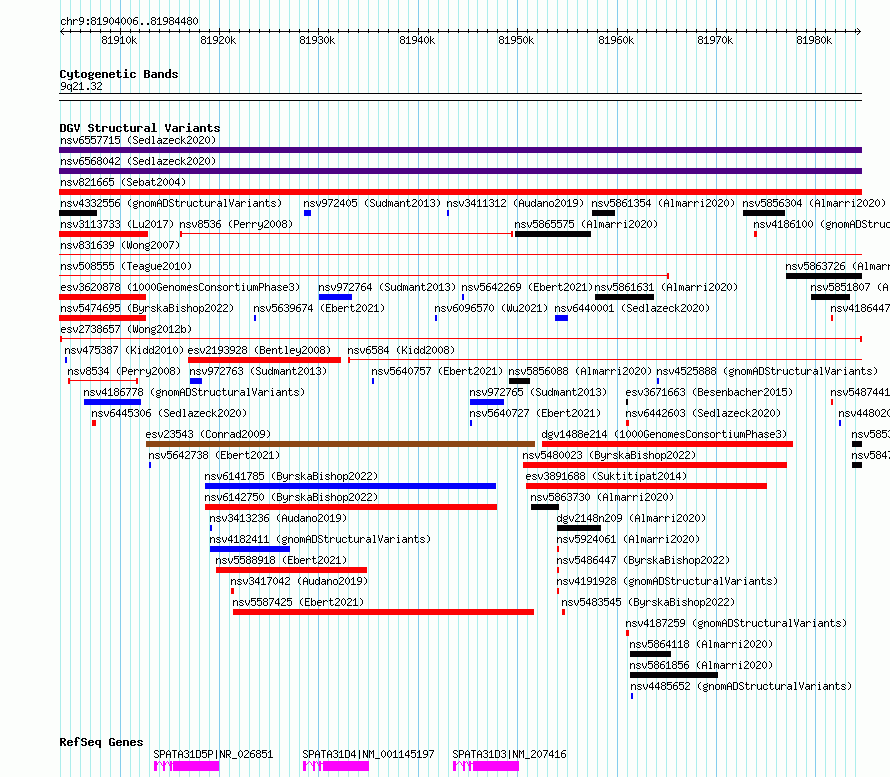Select nsv8534 (Perry2008) variant label
Screen dimensions: 890x777
click(124, 371)
